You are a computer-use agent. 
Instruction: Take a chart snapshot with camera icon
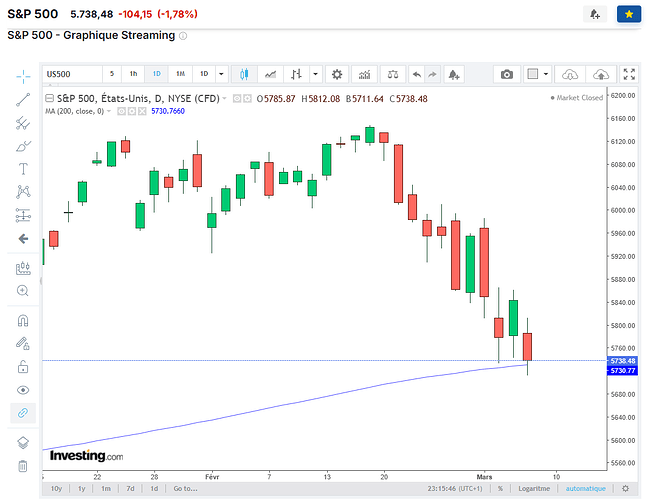(x=507, y=74)
